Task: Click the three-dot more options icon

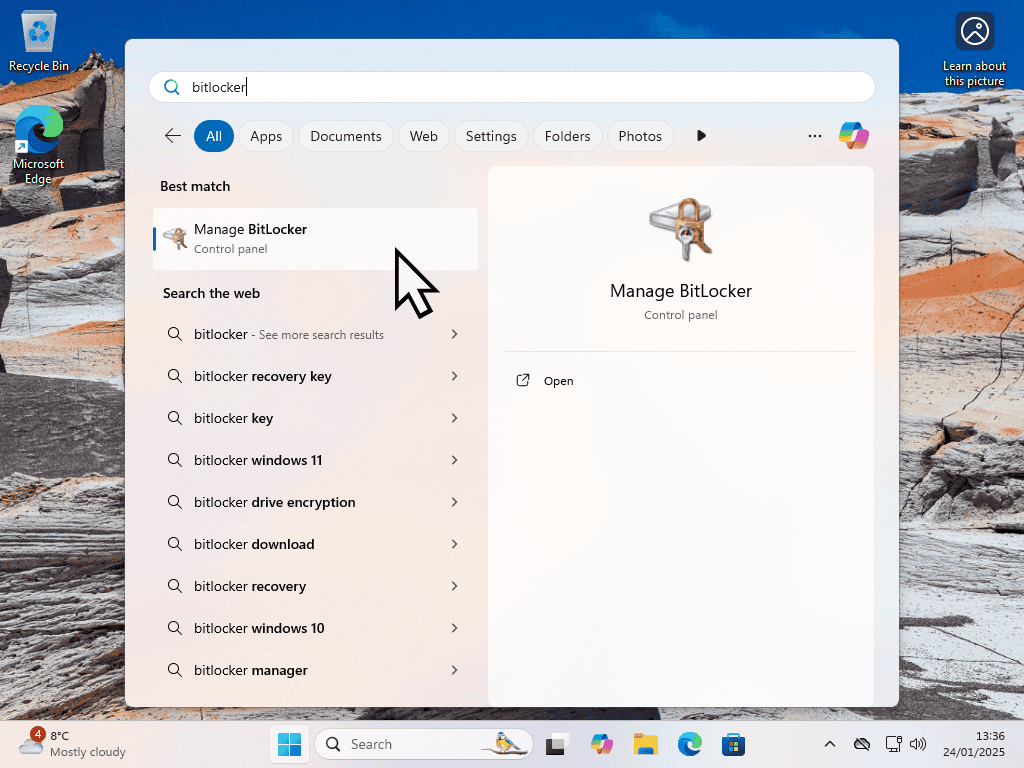Action: 815,136
